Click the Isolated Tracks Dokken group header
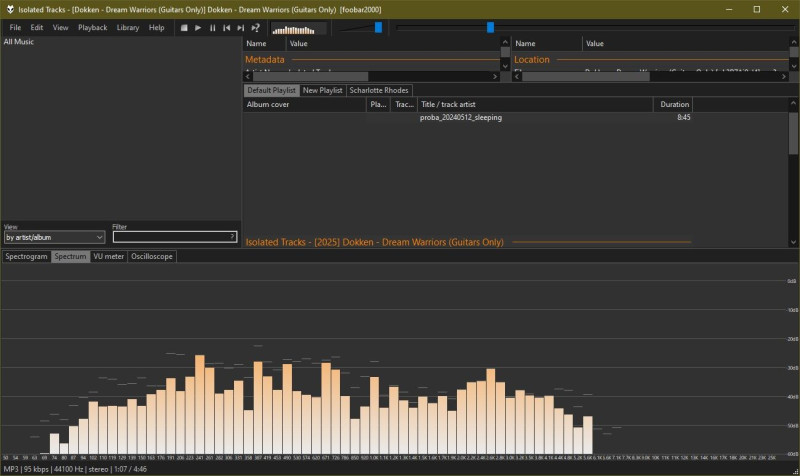Viewport: 800px width, 476px height. [374, 242]
